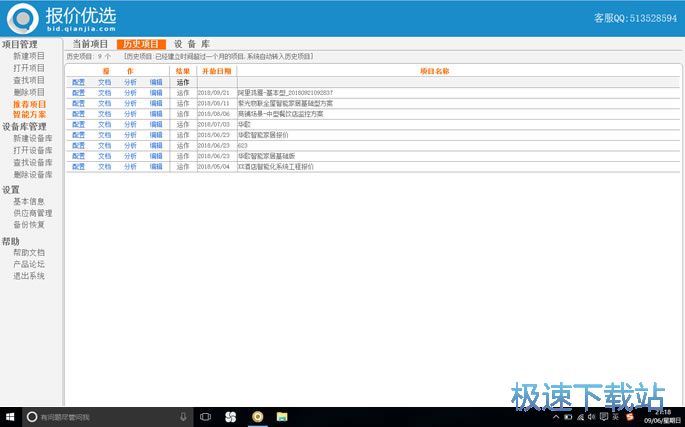Click 新建项目 in the sidebar
Screen dimensions: 685x427
coord(29,56)
